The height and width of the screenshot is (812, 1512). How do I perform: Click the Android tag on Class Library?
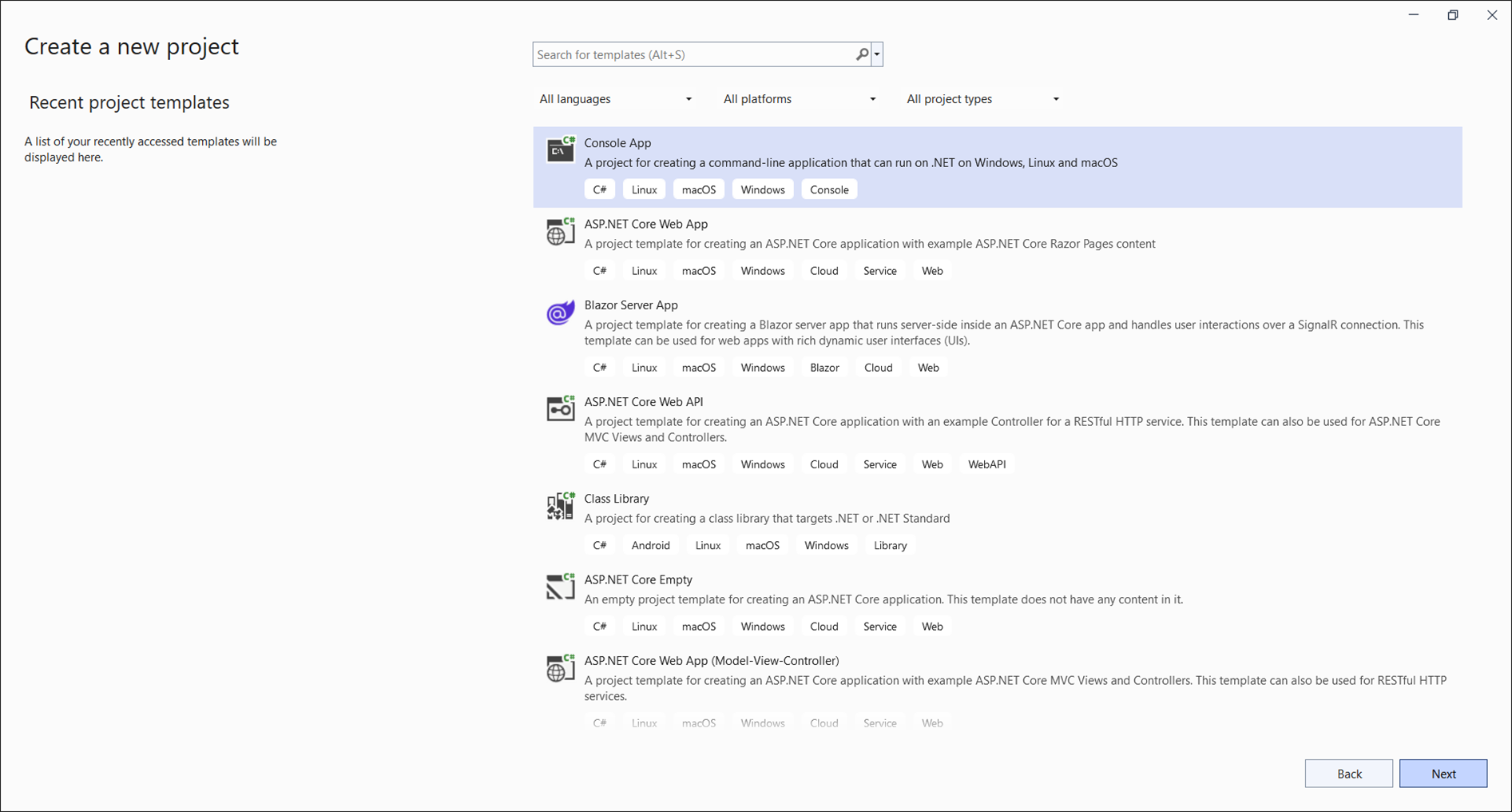[650, 545]
